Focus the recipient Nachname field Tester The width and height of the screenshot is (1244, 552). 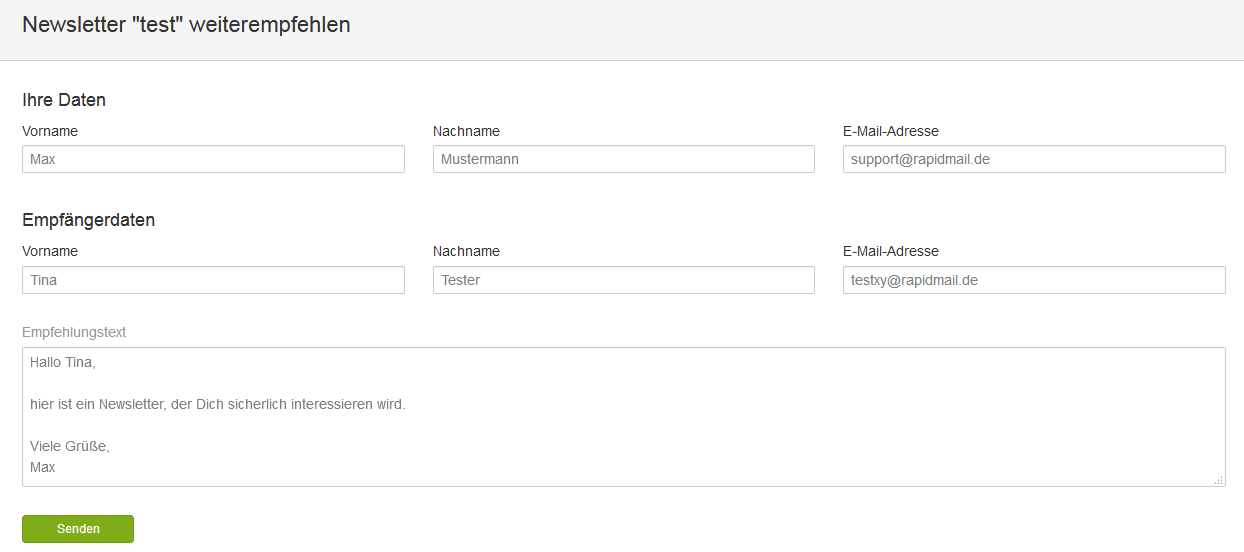click(x=624, y=280)
